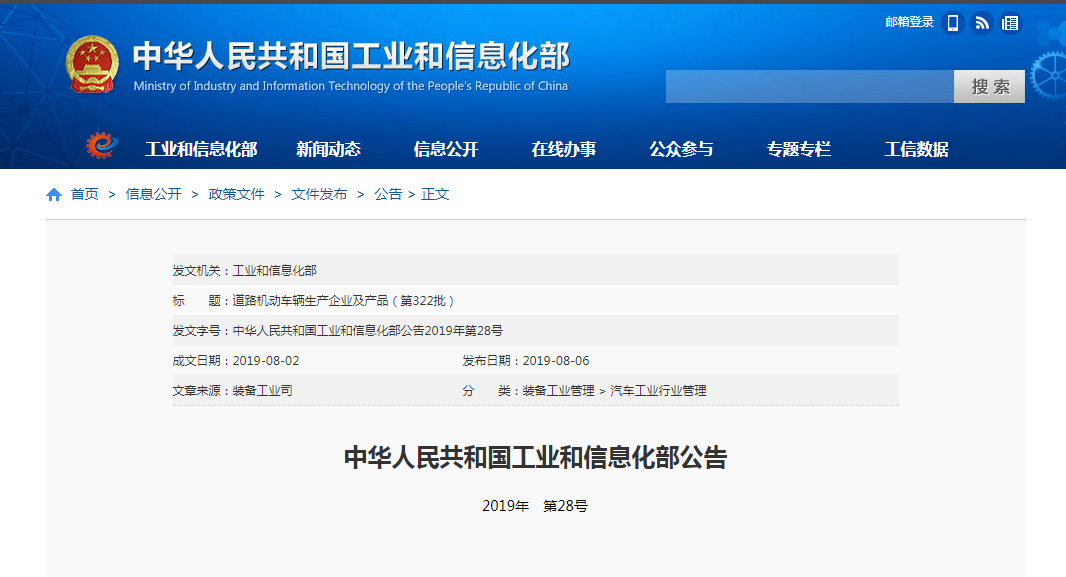Click the national emblem logo
Image resolution: width=1066 pixels, height=577 pixels.
point(92,66)
